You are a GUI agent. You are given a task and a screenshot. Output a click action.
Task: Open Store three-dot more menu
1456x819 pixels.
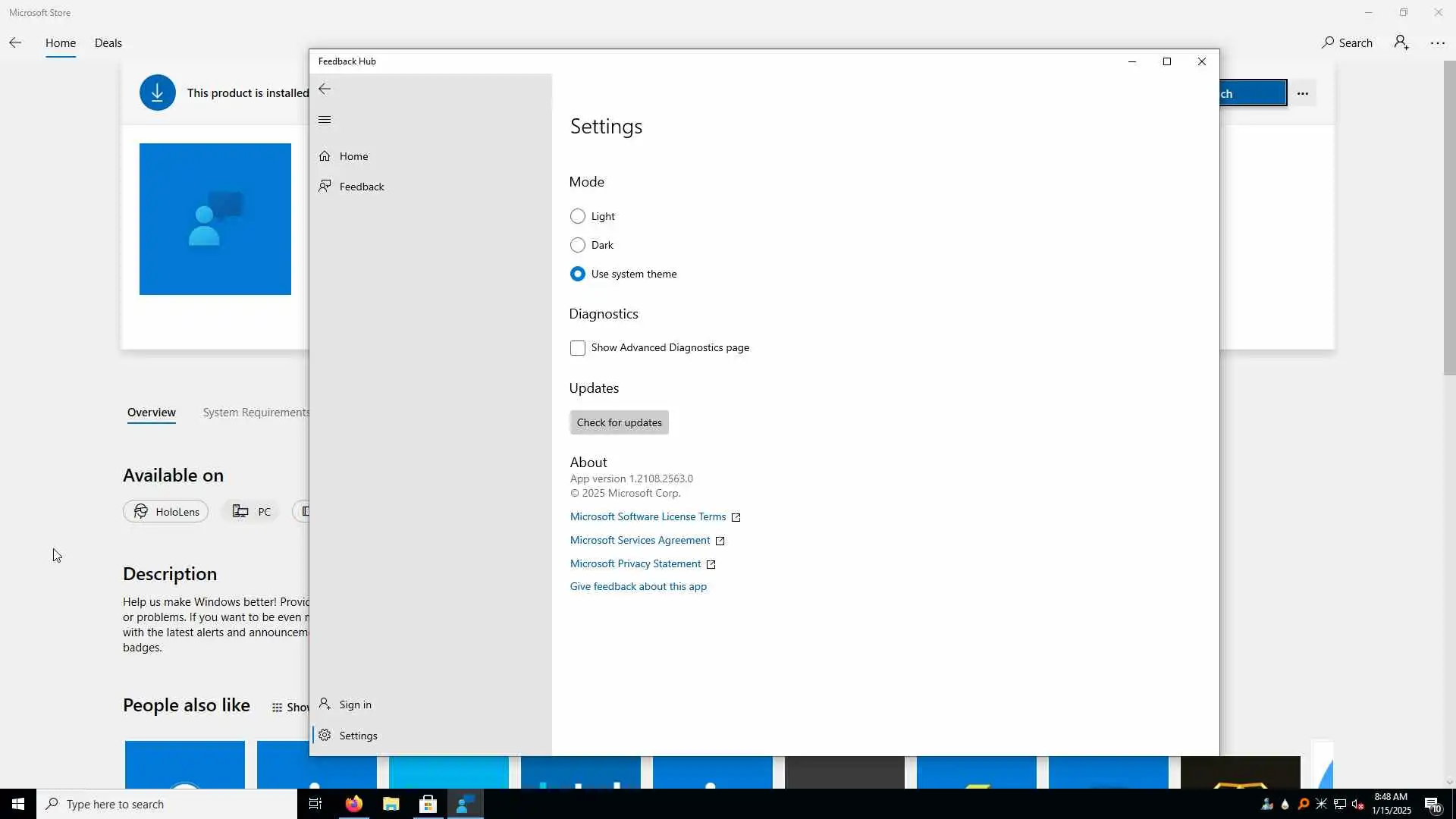(x=1437, y=42)
